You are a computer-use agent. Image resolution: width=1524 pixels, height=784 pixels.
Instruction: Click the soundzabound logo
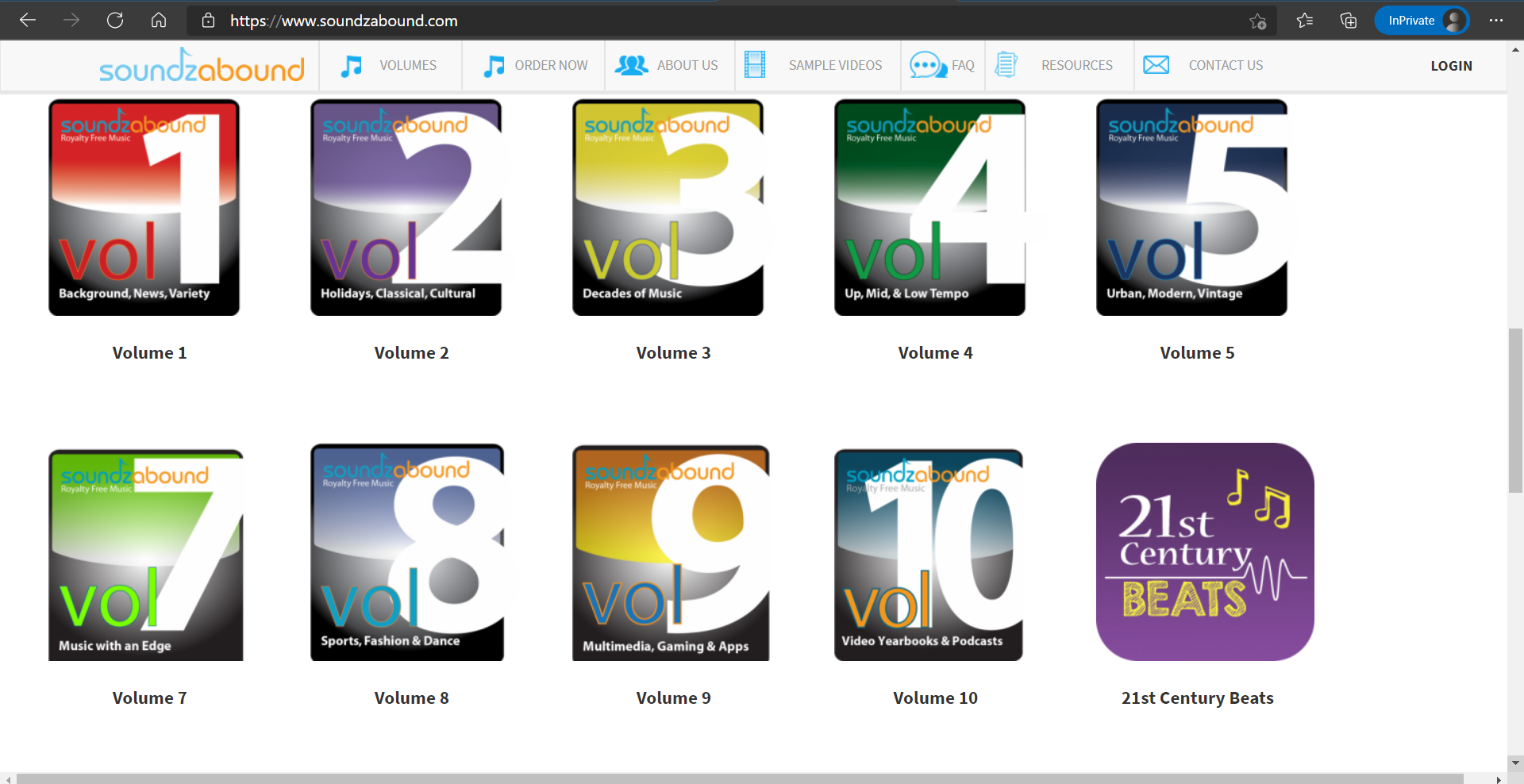coord(202,66)
